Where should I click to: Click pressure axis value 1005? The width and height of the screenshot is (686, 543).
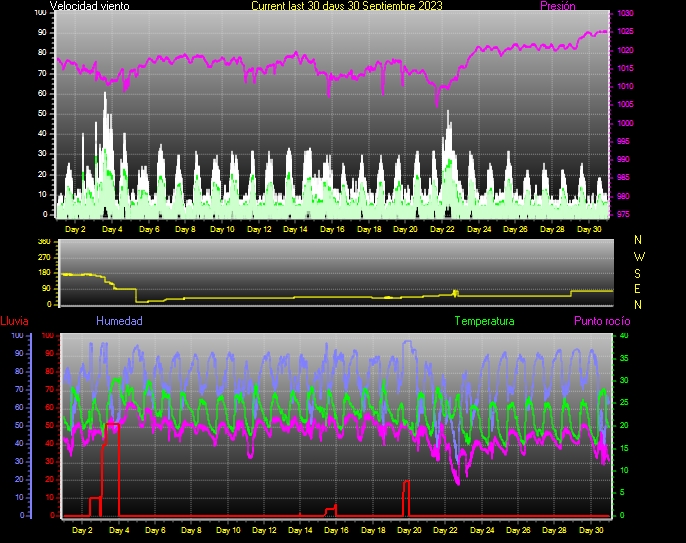coord(625,104)
